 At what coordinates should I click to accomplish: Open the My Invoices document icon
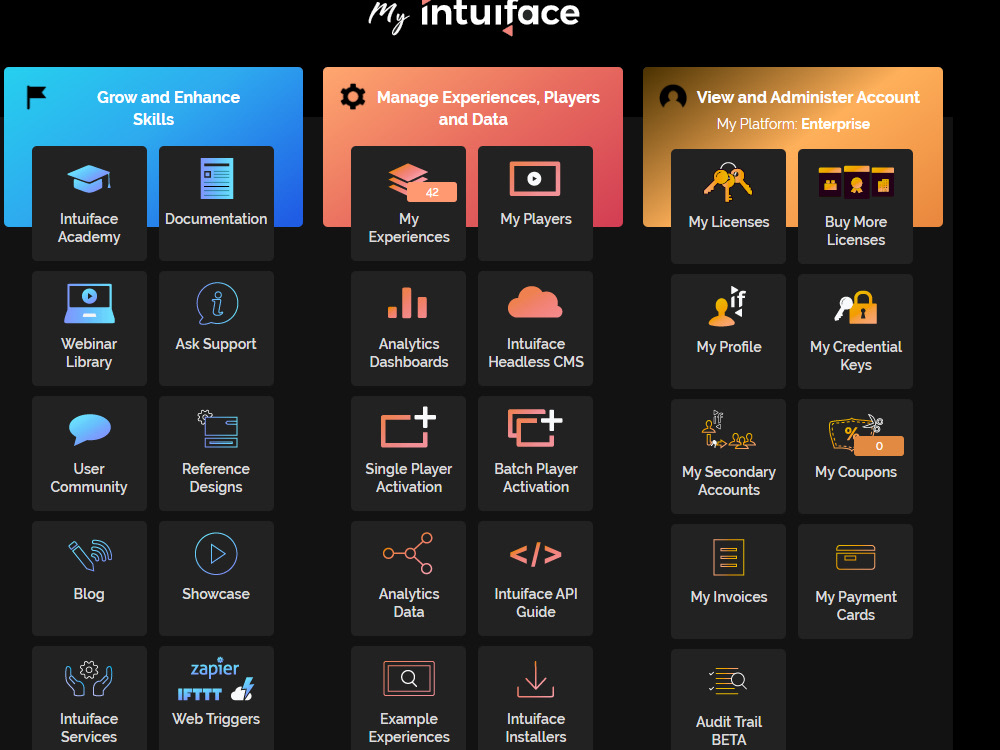coord(728,557)
